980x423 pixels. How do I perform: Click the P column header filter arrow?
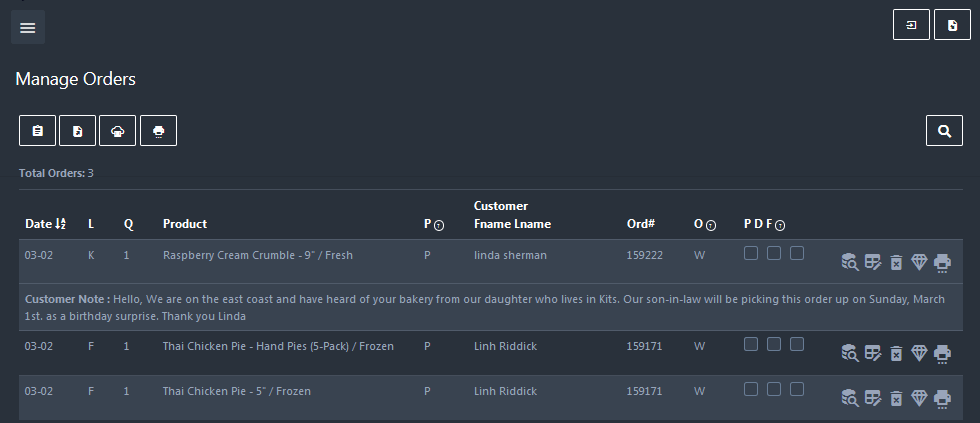click(x=439, y=226)
